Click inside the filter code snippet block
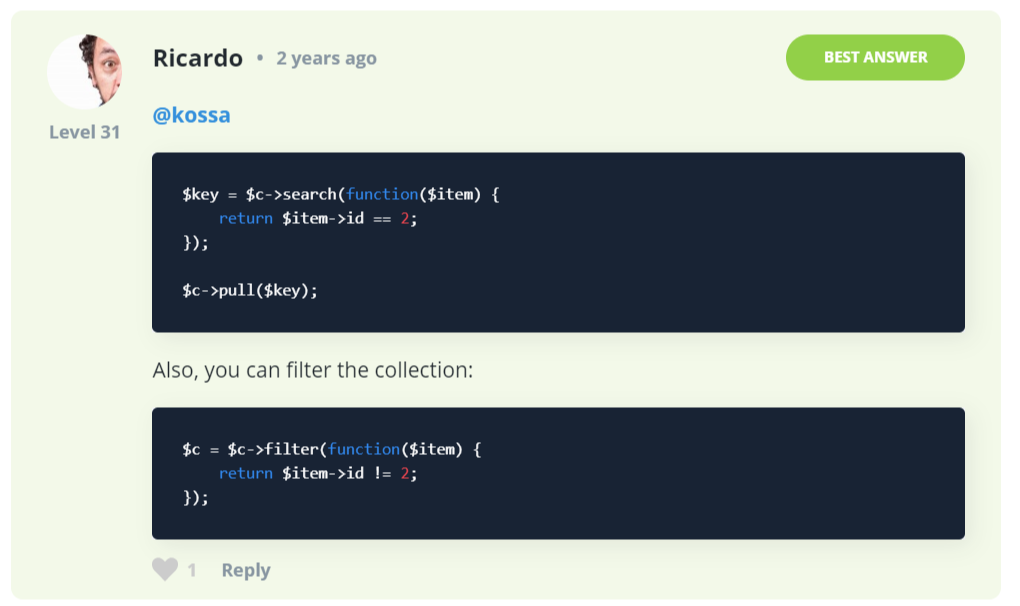Viewport: 1020px width, 606px height. (558, 473)
